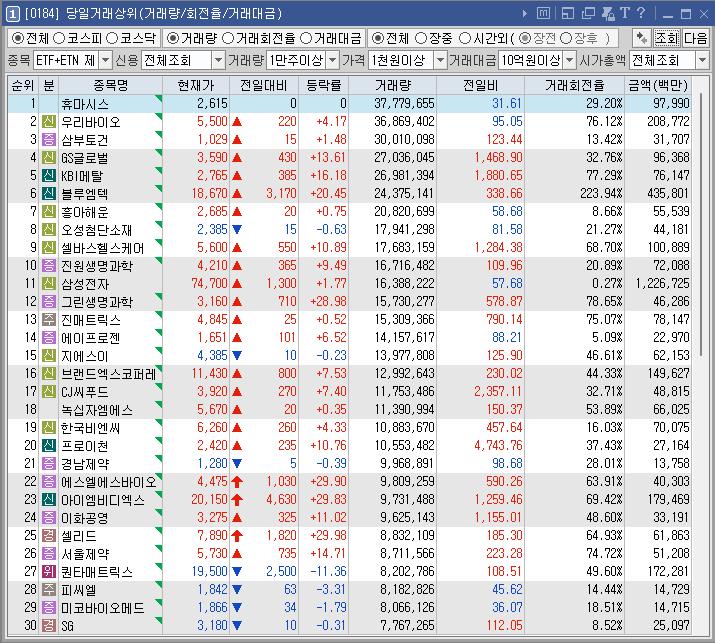Click the arrows icon beside the 조회 button

642,38
